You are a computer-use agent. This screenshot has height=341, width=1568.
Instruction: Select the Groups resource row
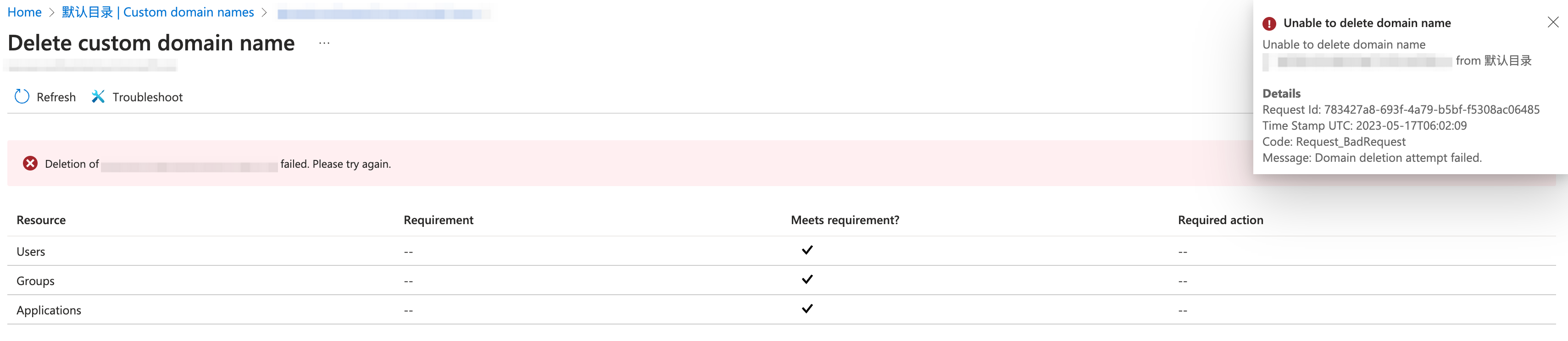[35, 281]
